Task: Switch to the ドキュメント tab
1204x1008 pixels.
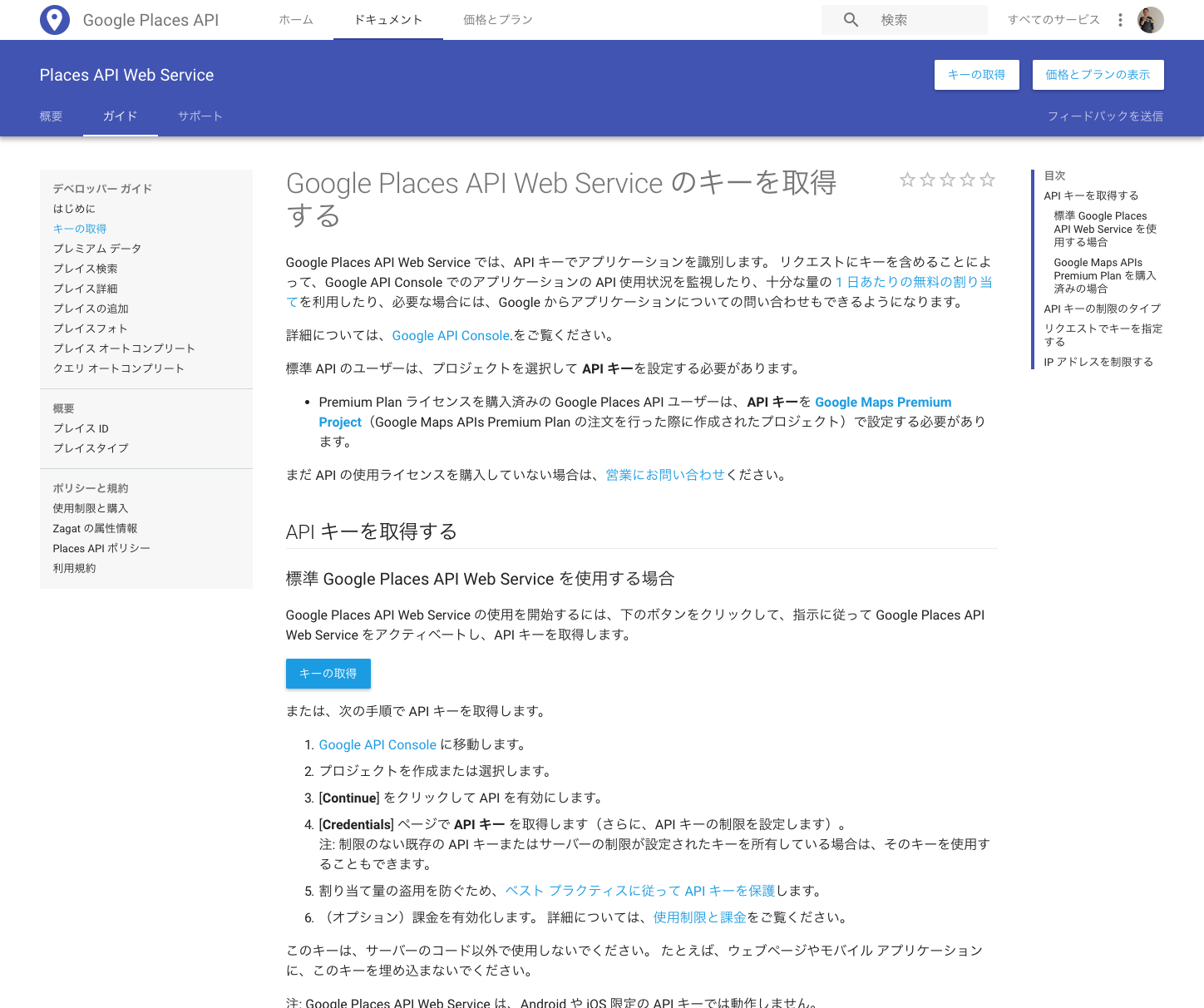Action: point(387,19)
